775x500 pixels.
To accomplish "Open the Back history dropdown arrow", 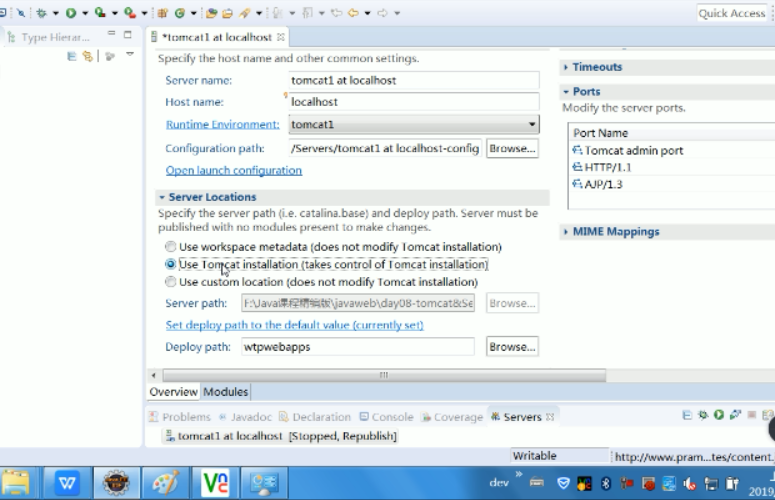I will point(367,13).
